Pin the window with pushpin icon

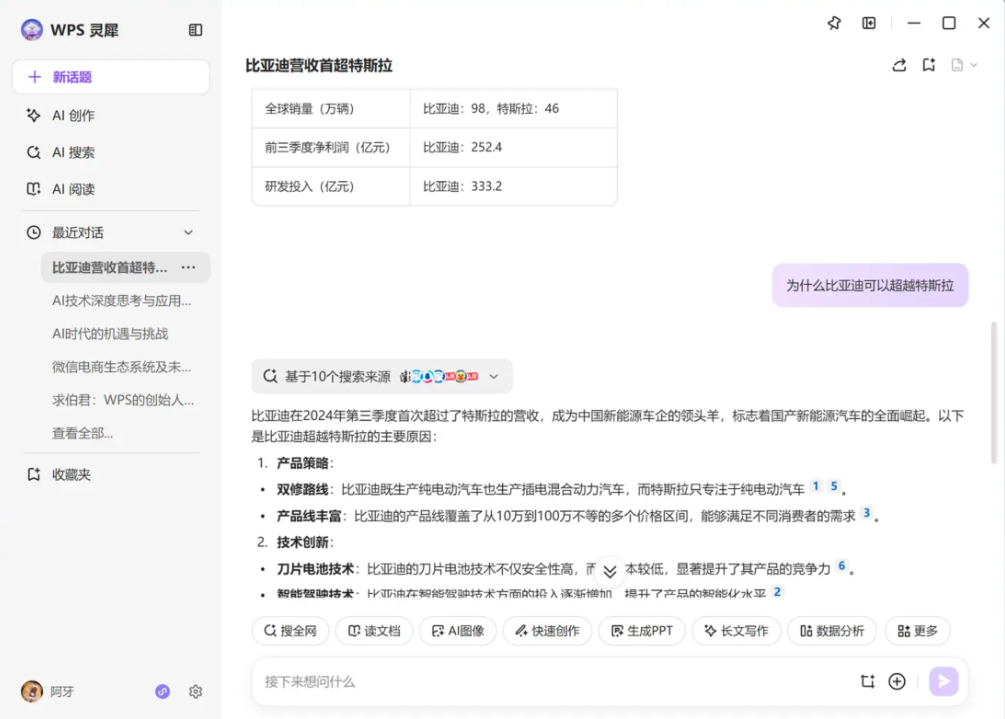click(x=834, y=23)
